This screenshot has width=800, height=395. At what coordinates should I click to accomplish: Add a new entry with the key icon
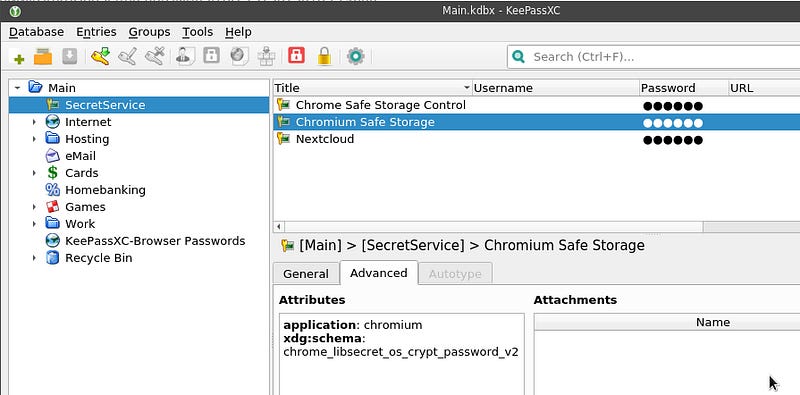tap(101, 56)
